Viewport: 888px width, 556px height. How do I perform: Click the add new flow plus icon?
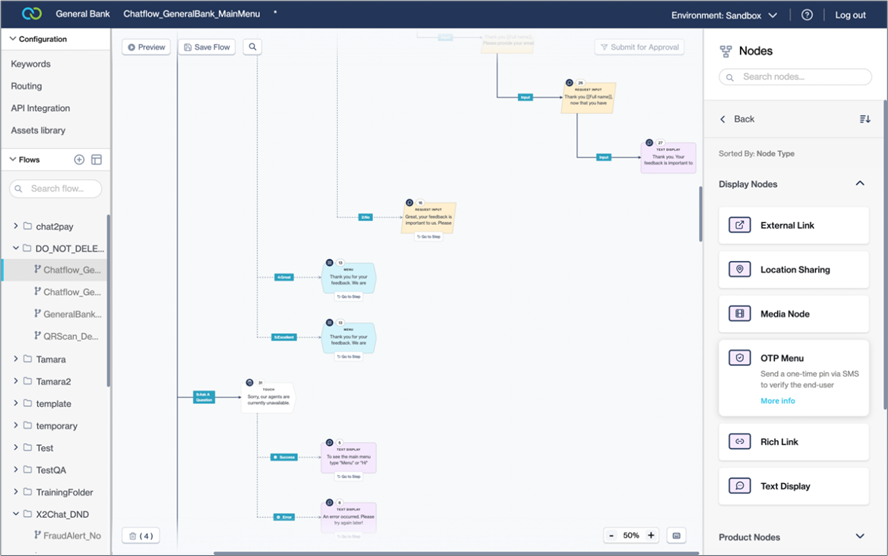[80, 160]
